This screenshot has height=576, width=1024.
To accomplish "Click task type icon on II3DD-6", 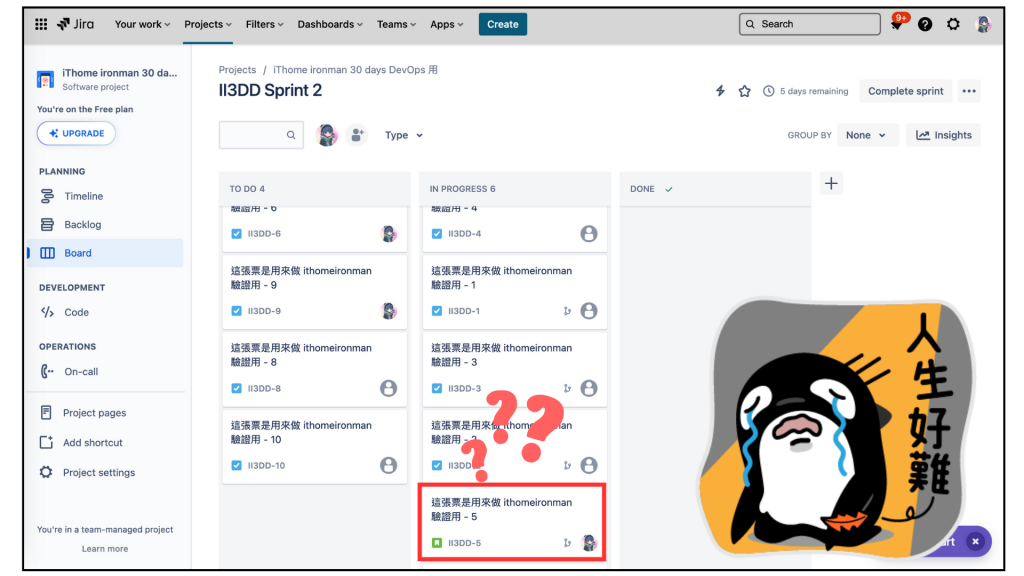I will pyautogui.click(x=236, y=234).
